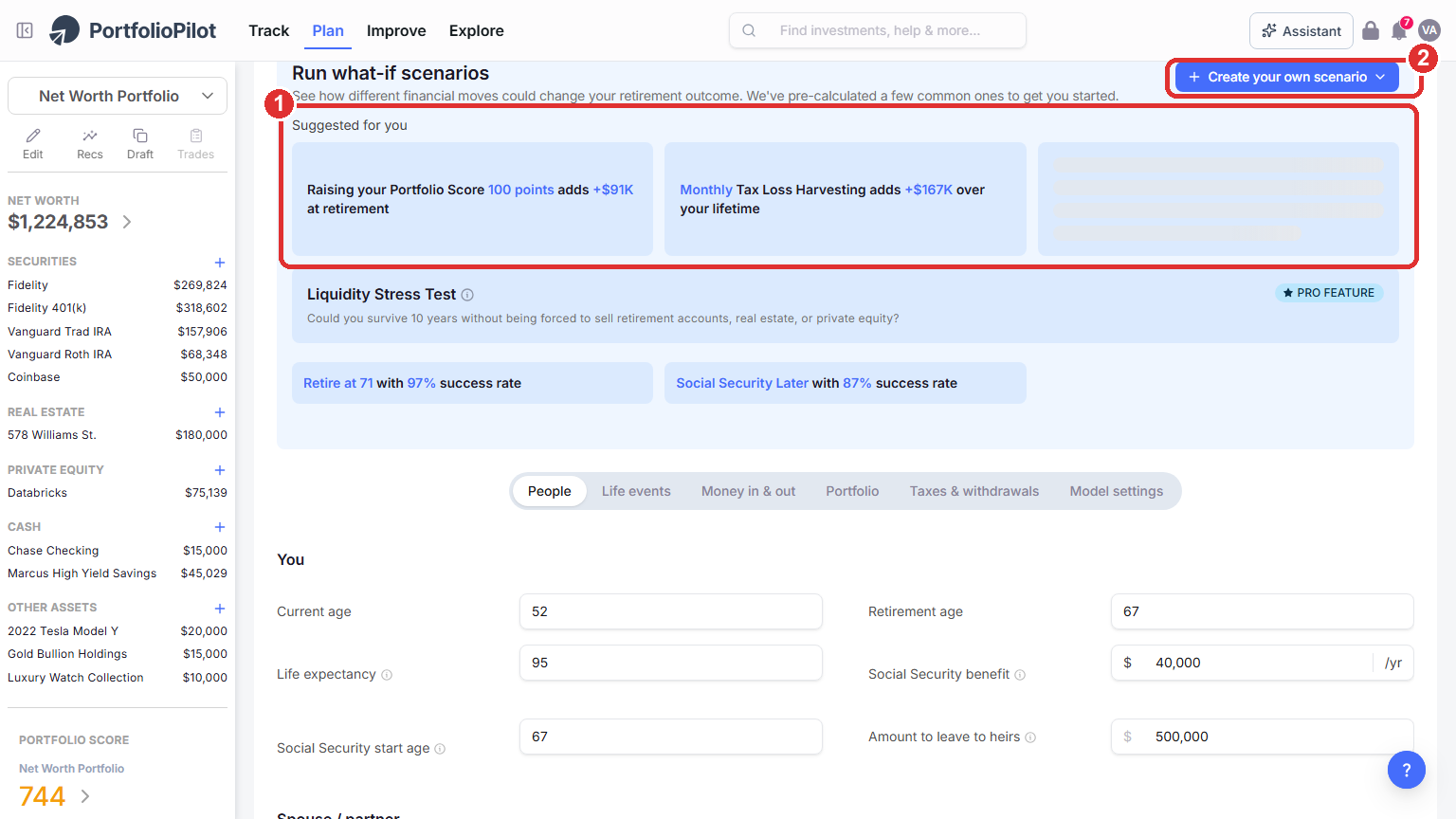Image resolution: width=1456 pixels, height=819 pixels.
Task: Open notifications bell icon
Action: [1399, 30]
